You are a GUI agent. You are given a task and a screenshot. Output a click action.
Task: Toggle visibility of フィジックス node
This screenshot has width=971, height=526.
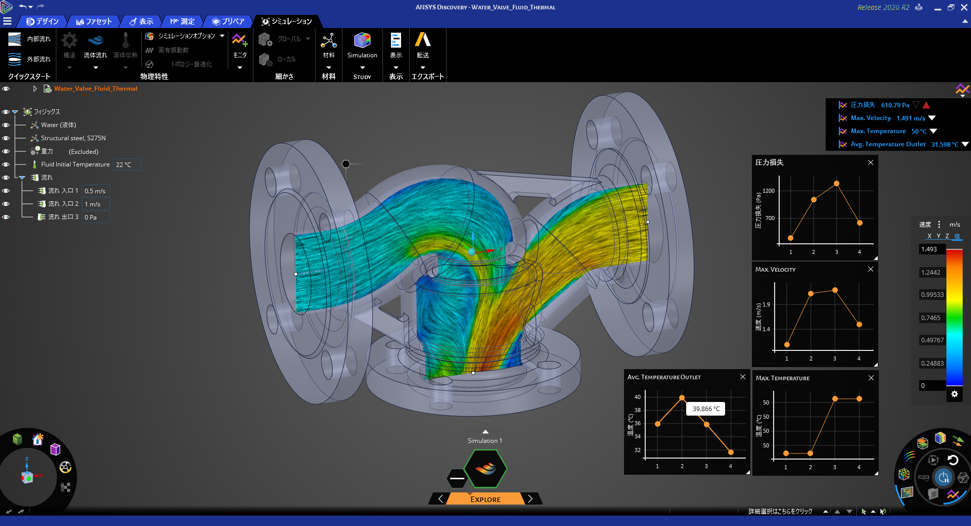6,112
